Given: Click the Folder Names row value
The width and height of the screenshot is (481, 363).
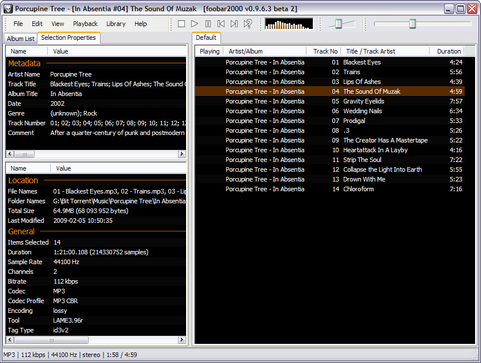Looking at the screenshot, I should [119, 201].
